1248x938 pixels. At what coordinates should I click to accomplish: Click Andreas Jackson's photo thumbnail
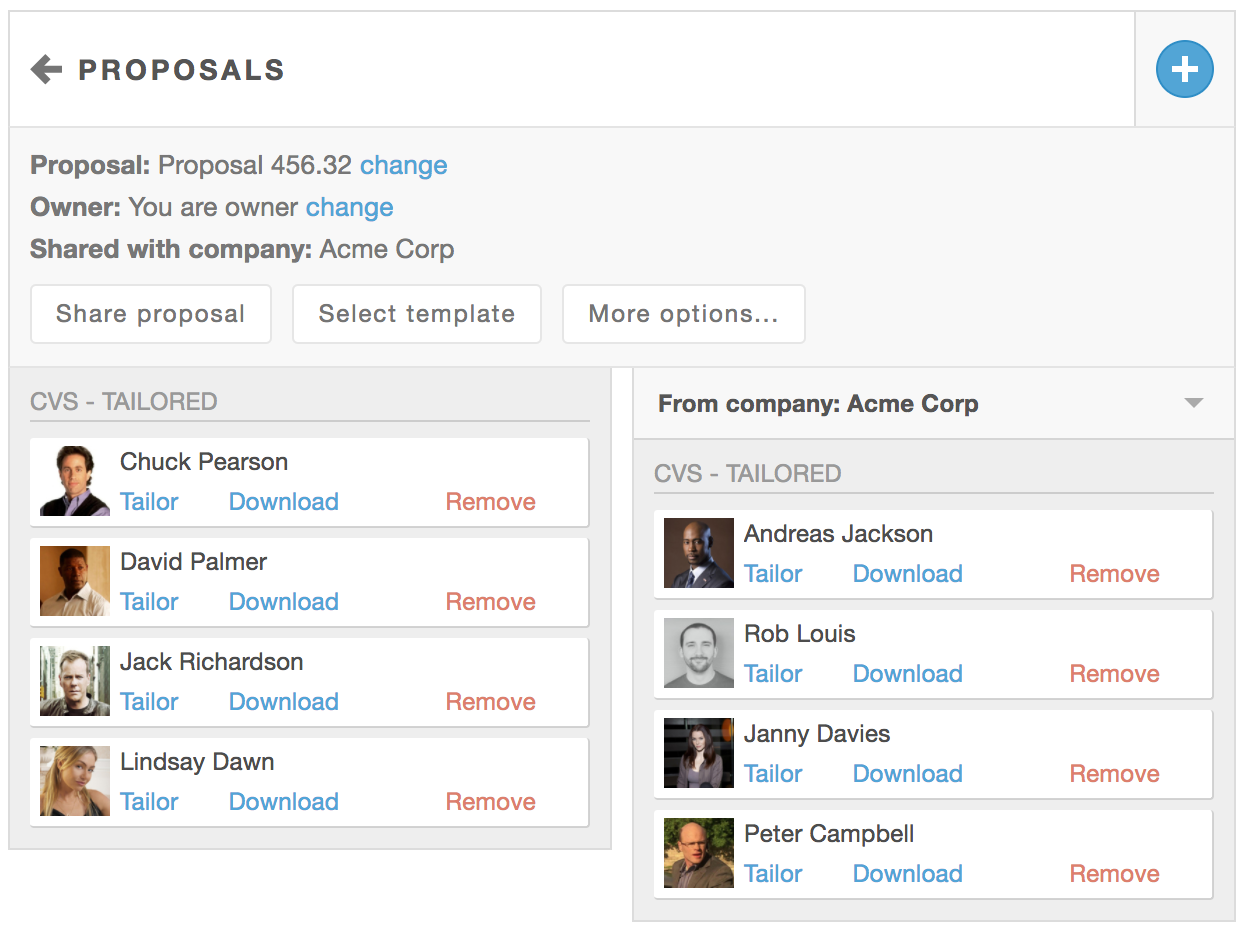pyautogui.click(x=699, y=554)
